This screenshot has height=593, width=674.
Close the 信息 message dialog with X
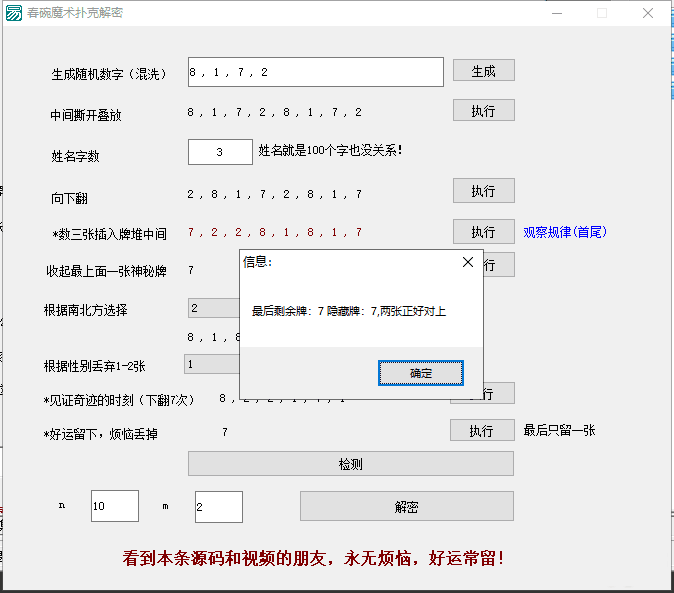pyautogui.click(x=467, y=262)
